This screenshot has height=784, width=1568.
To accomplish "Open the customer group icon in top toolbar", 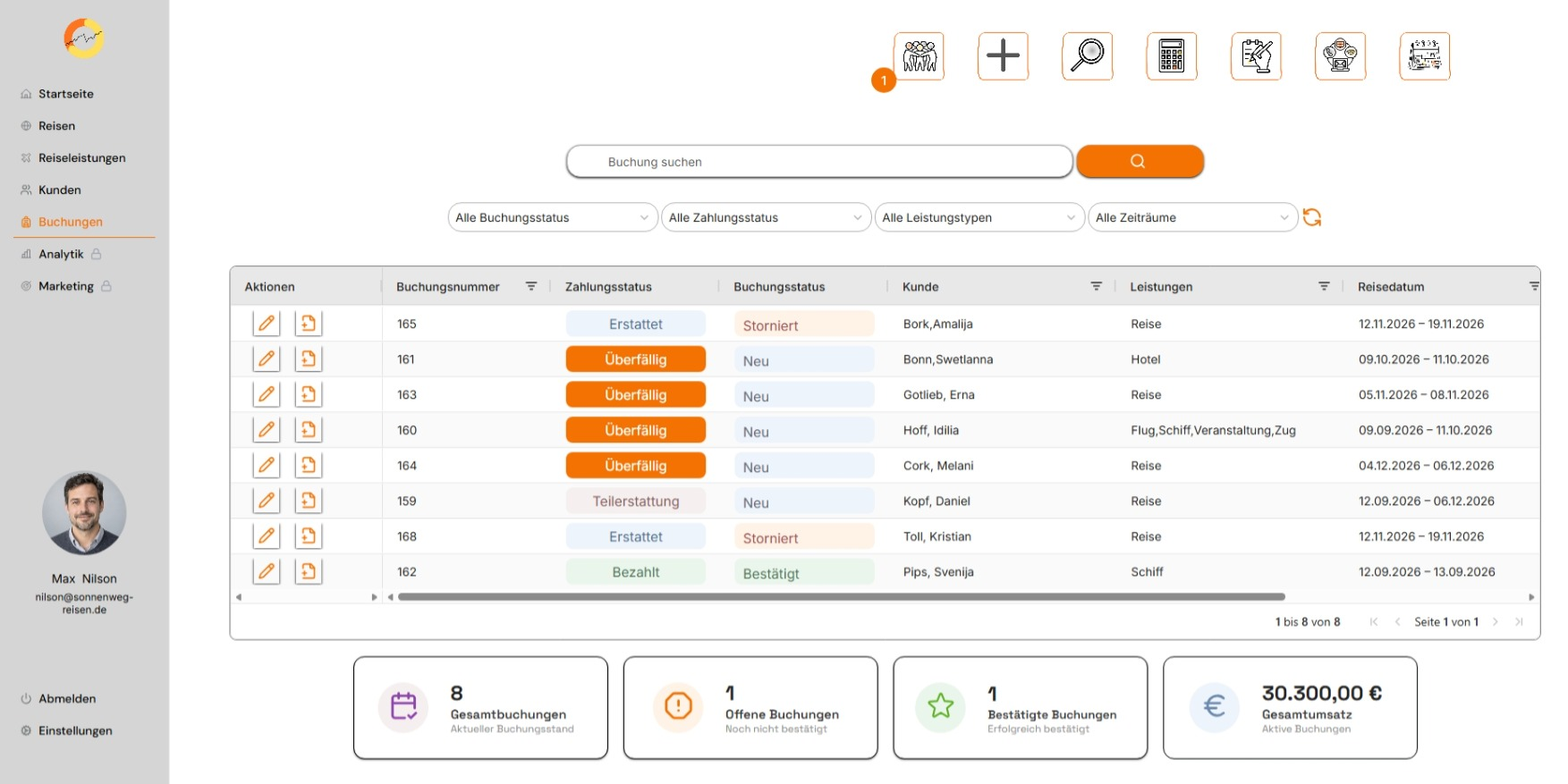I will [x=919, y=56].
